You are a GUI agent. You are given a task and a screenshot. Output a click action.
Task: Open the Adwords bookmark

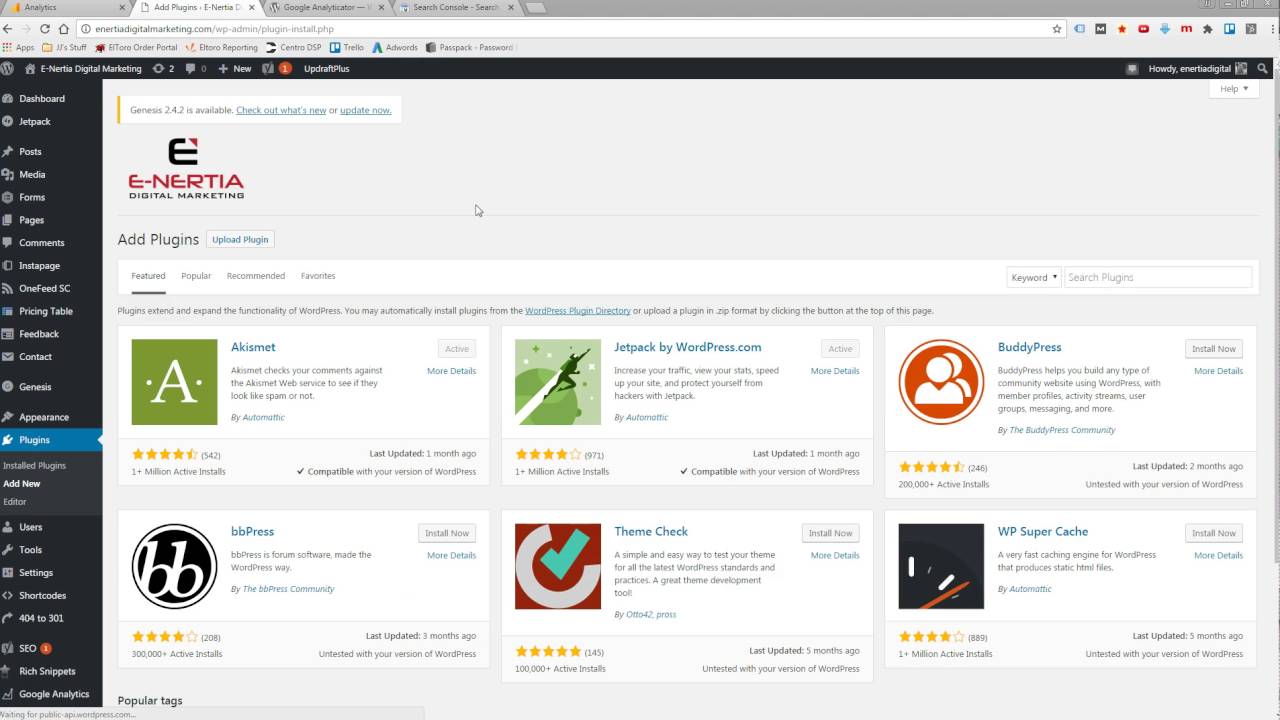point(394,47)
